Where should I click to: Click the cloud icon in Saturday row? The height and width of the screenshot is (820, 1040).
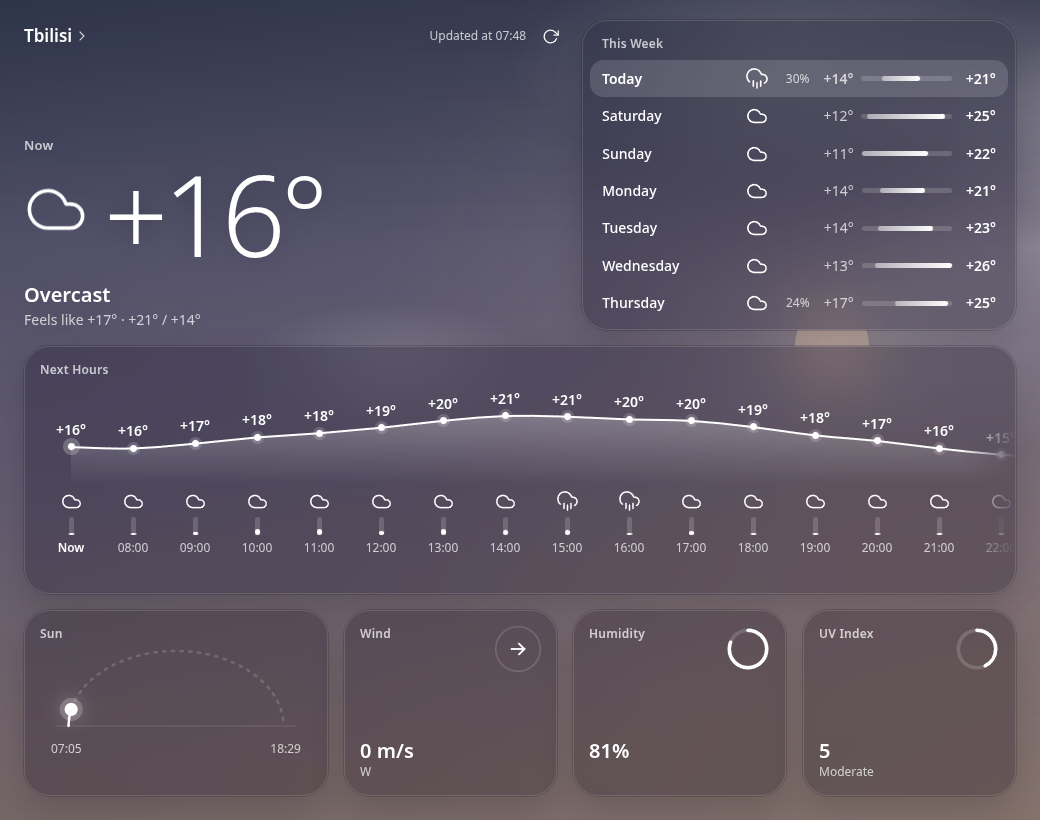pos(757,116)
